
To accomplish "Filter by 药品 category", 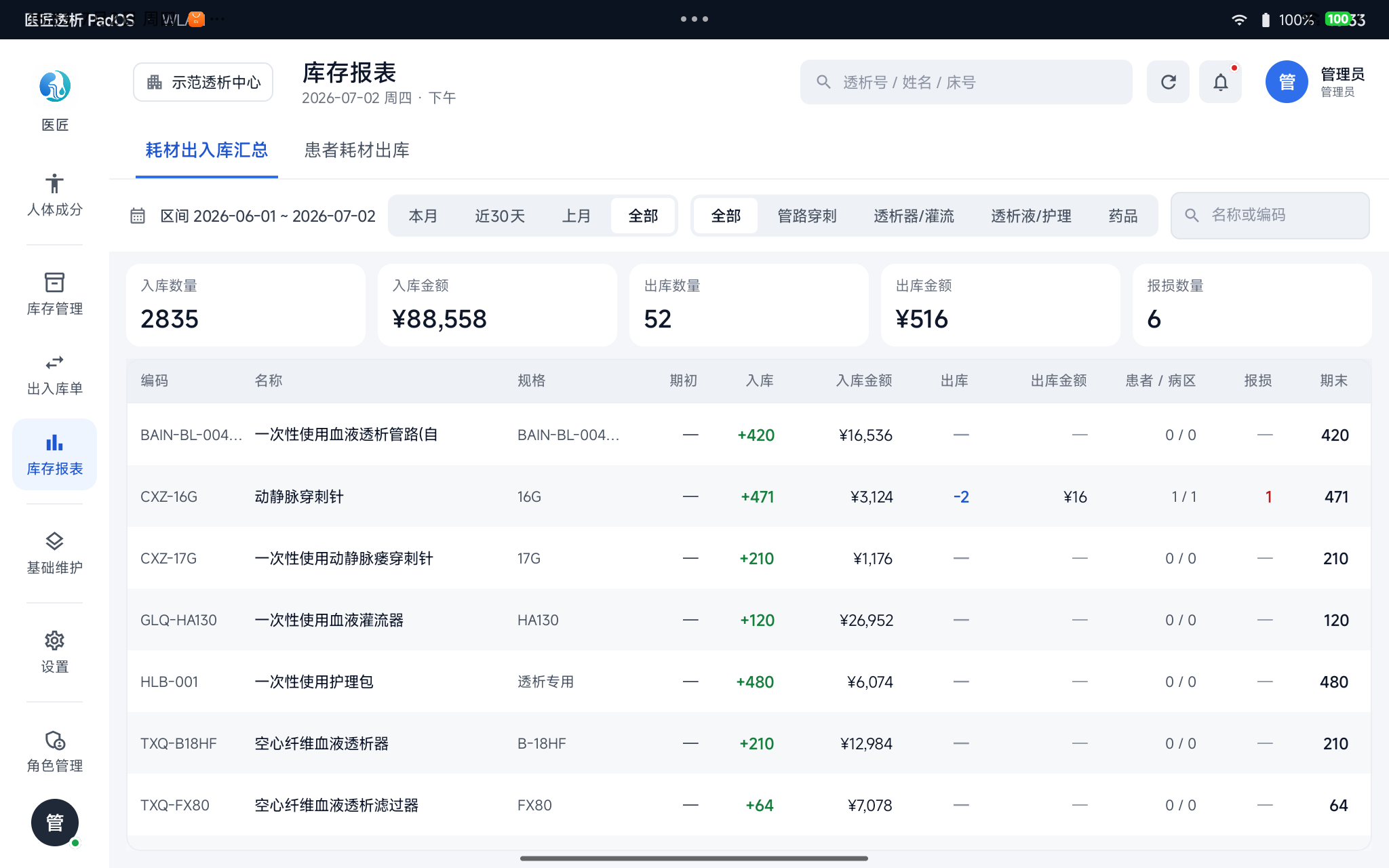I will tap(1122, 216).
